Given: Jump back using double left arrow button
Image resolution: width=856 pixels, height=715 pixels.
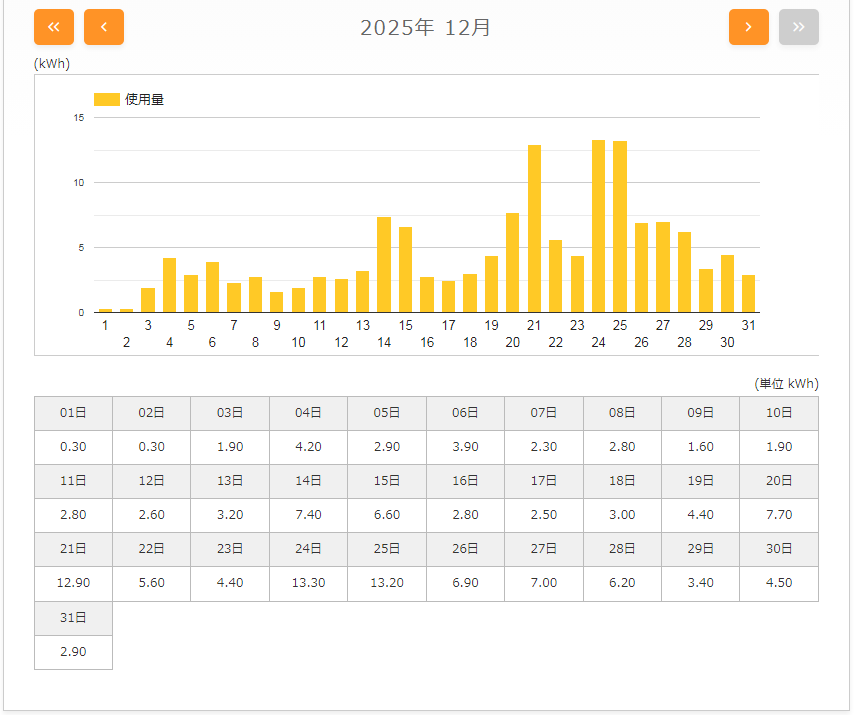Looking at the screenshot, I should [54, 27].
